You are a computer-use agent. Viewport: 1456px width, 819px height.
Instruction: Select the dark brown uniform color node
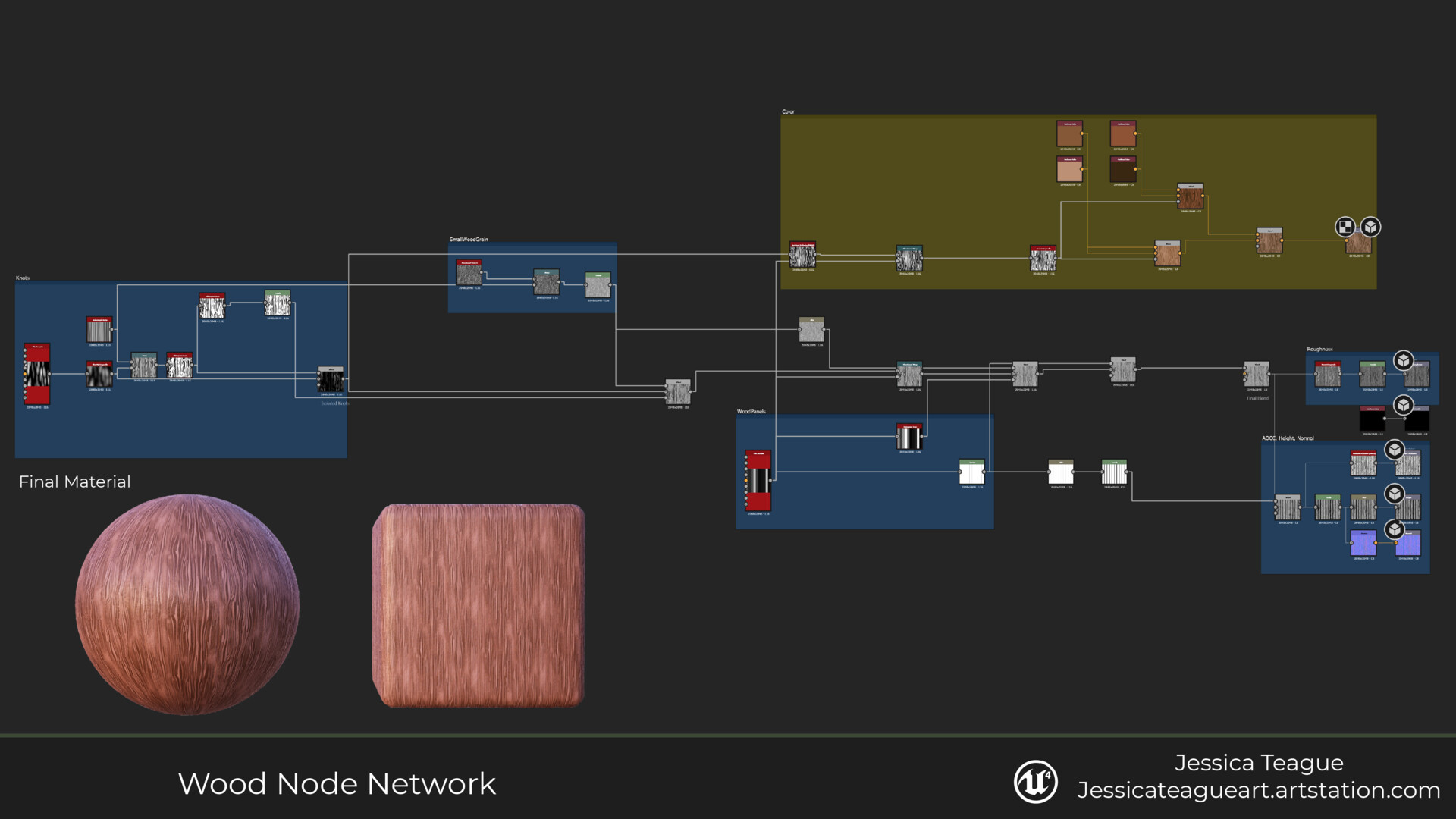click(x=1123, y=169)
